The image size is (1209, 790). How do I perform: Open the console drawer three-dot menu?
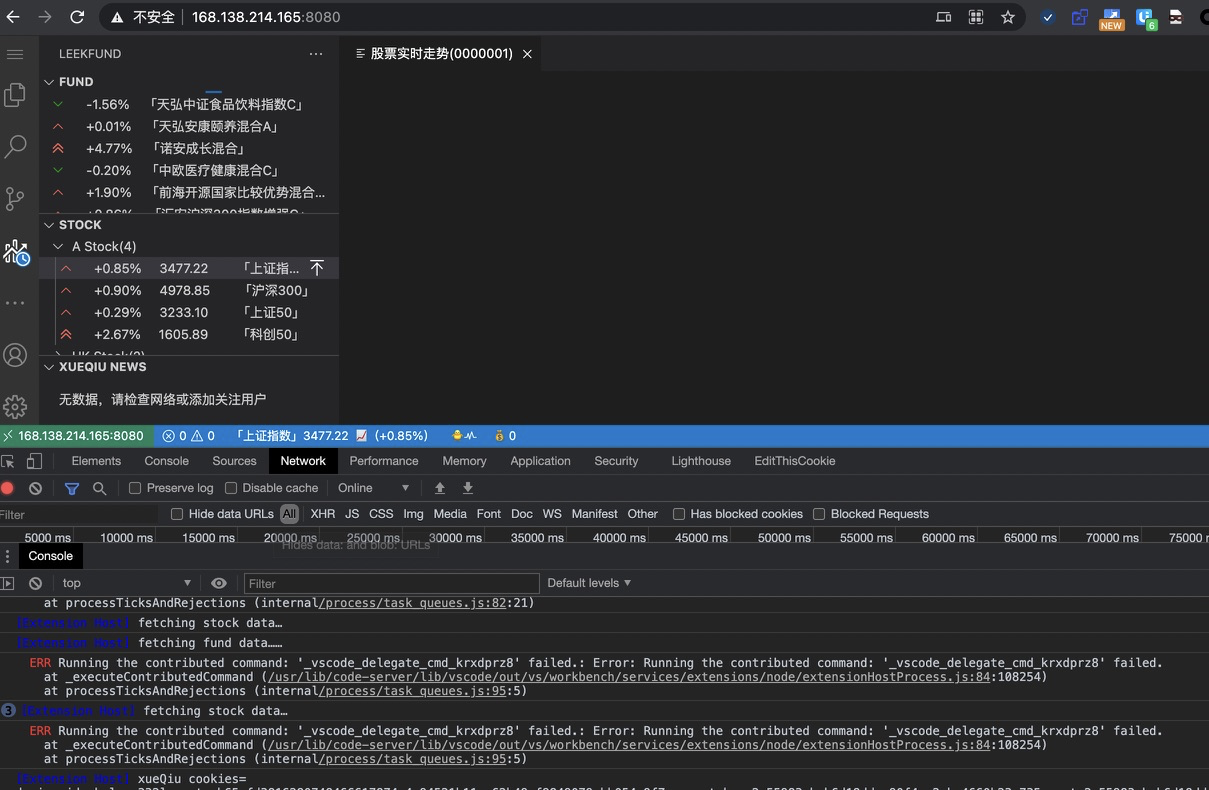[8, 556]
